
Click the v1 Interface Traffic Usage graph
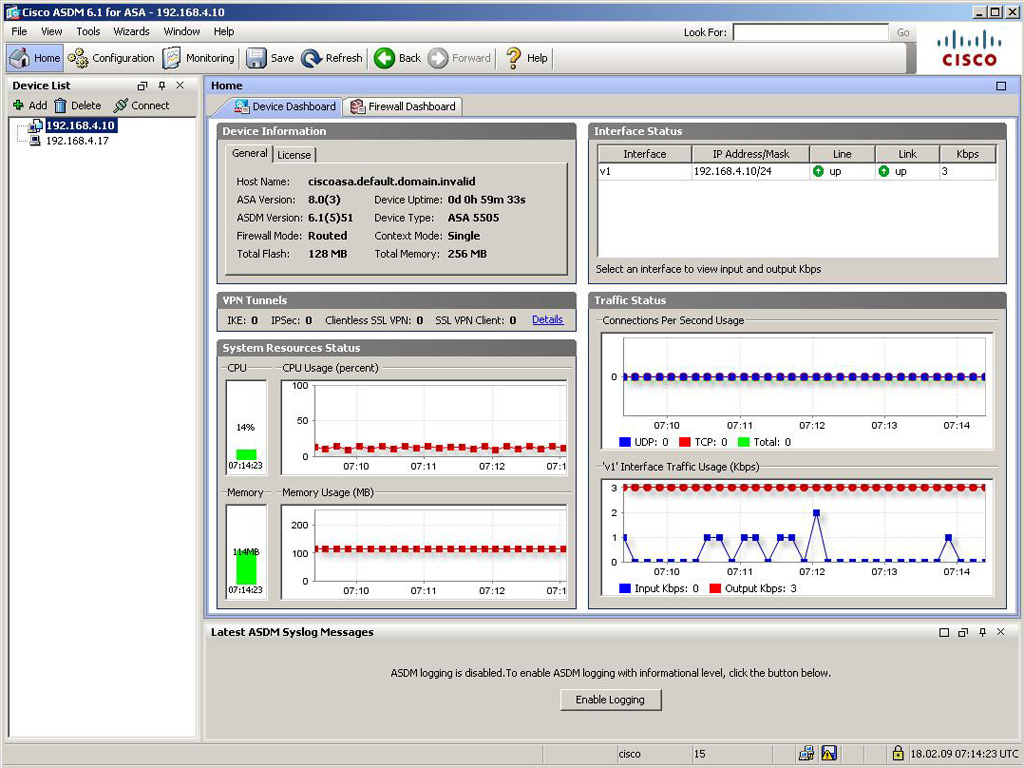pyautogui.click(x=797, y=537)
